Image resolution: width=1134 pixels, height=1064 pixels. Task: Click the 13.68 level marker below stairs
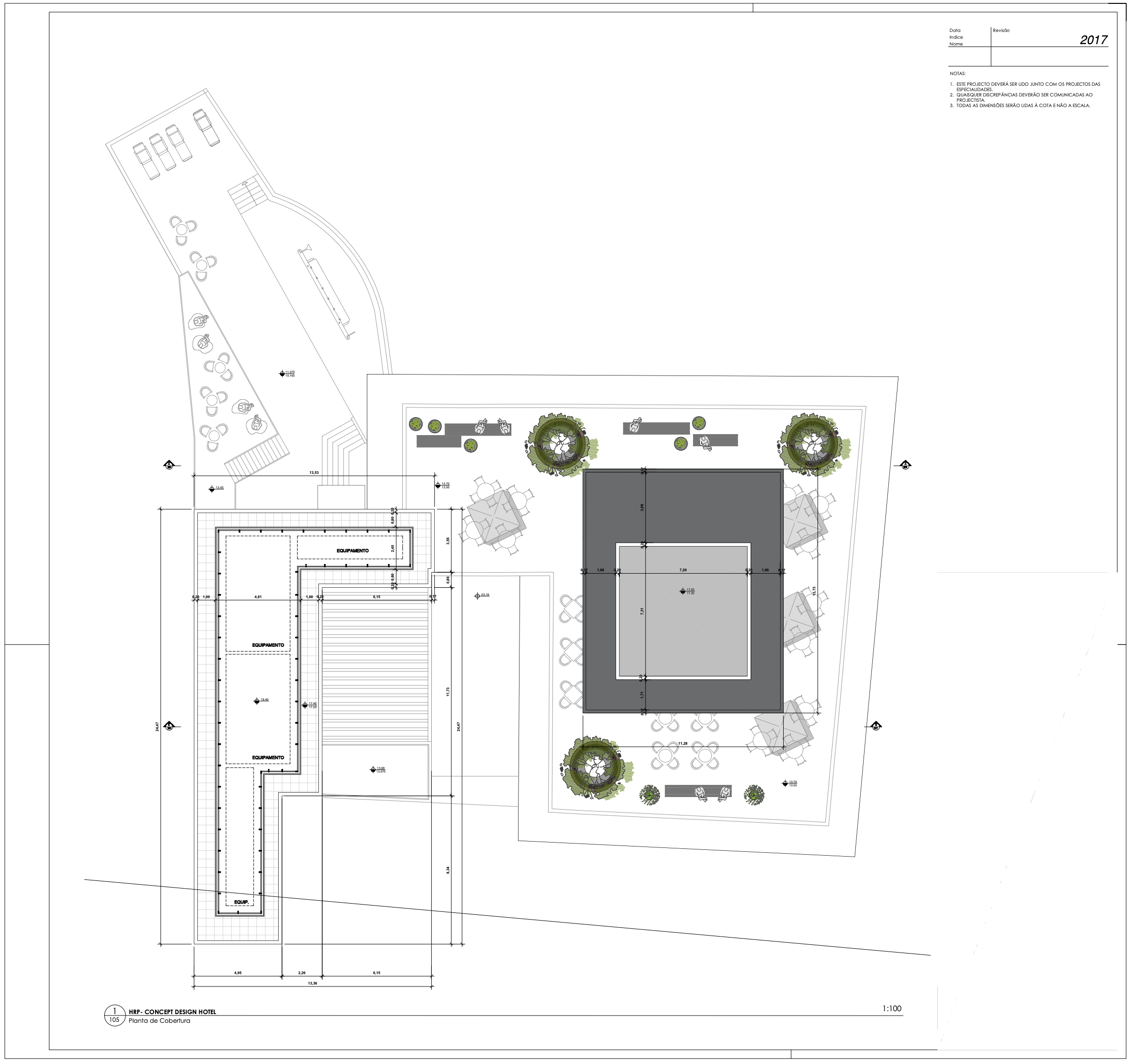[x=373, y=770]
